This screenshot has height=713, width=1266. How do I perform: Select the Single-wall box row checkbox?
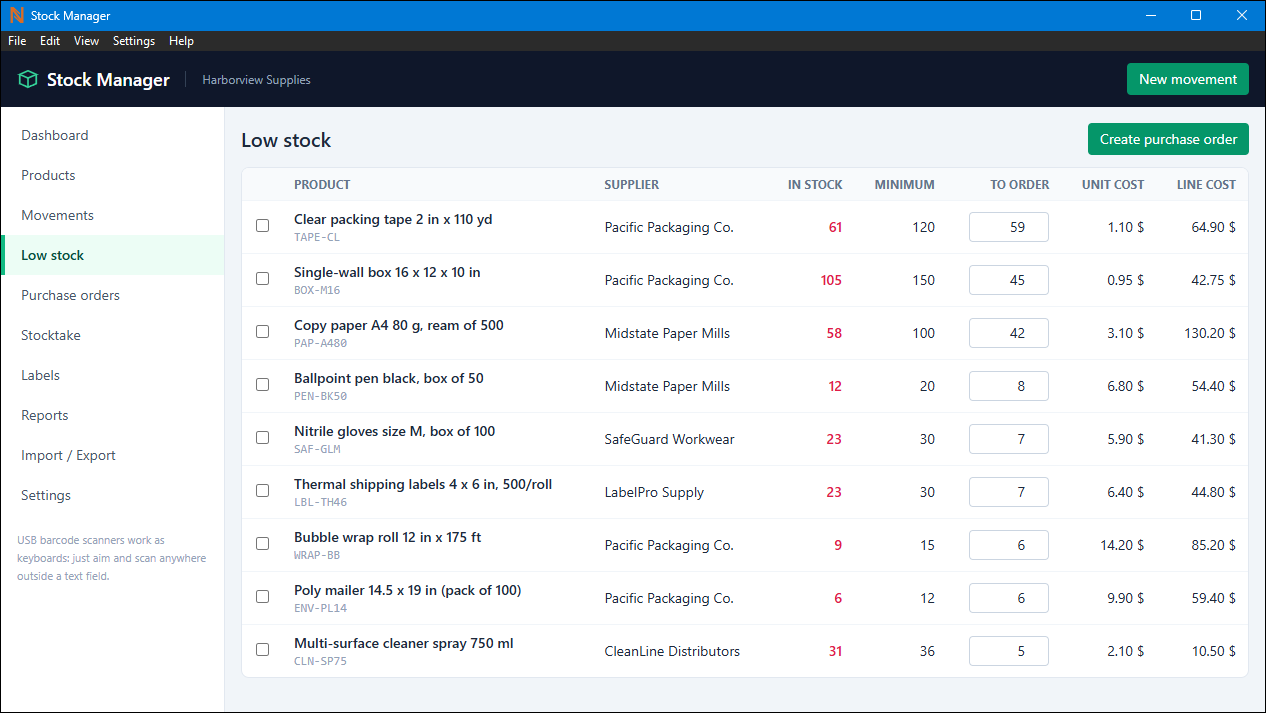(x=263, y=279)
